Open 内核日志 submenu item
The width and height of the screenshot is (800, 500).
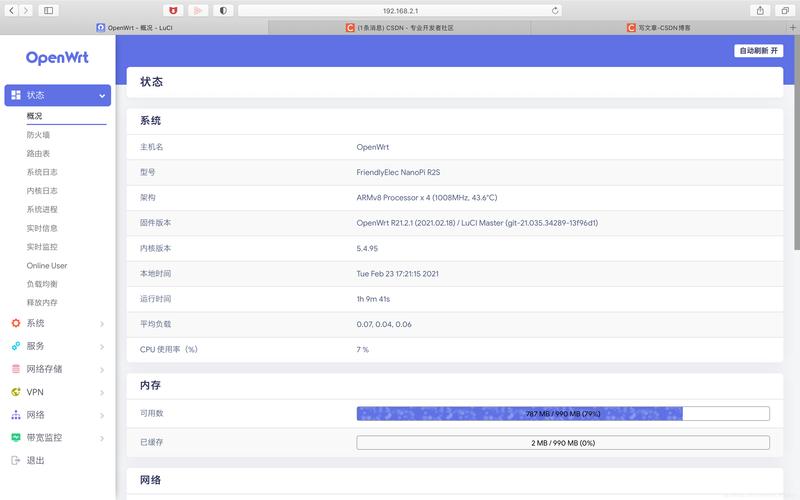pos(42,190)
